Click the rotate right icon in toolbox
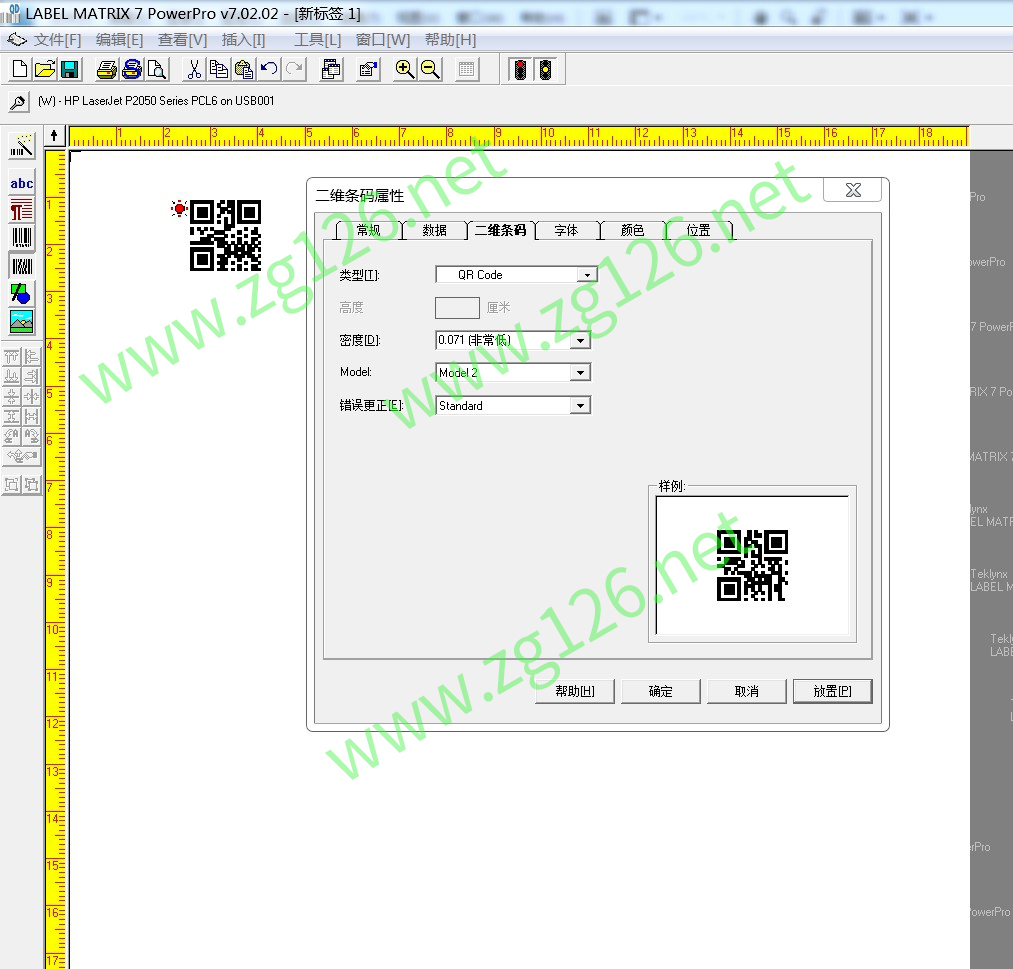Image resolution: width=1013 pixels, height=969 pixels. click(x=31, y=436)
